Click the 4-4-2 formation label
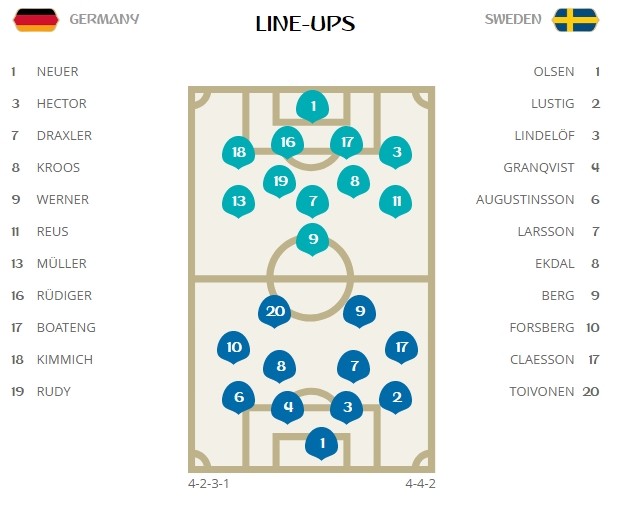633x506 pixels. tap(420, 483)
